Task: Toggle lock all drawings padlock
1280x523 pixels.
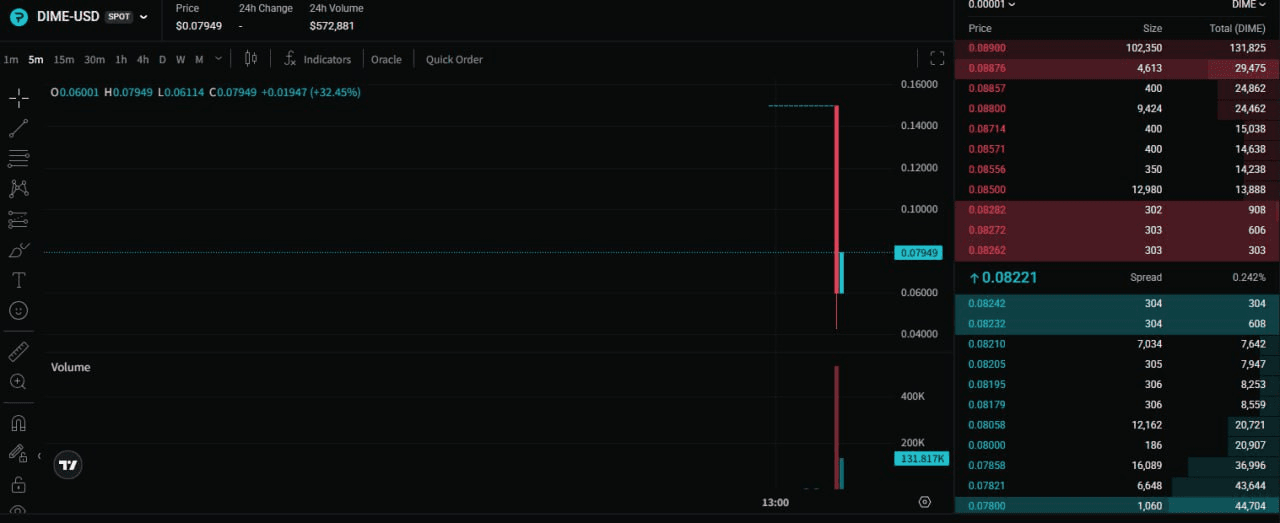Action: pyautogui.click(x=18, y=485)
